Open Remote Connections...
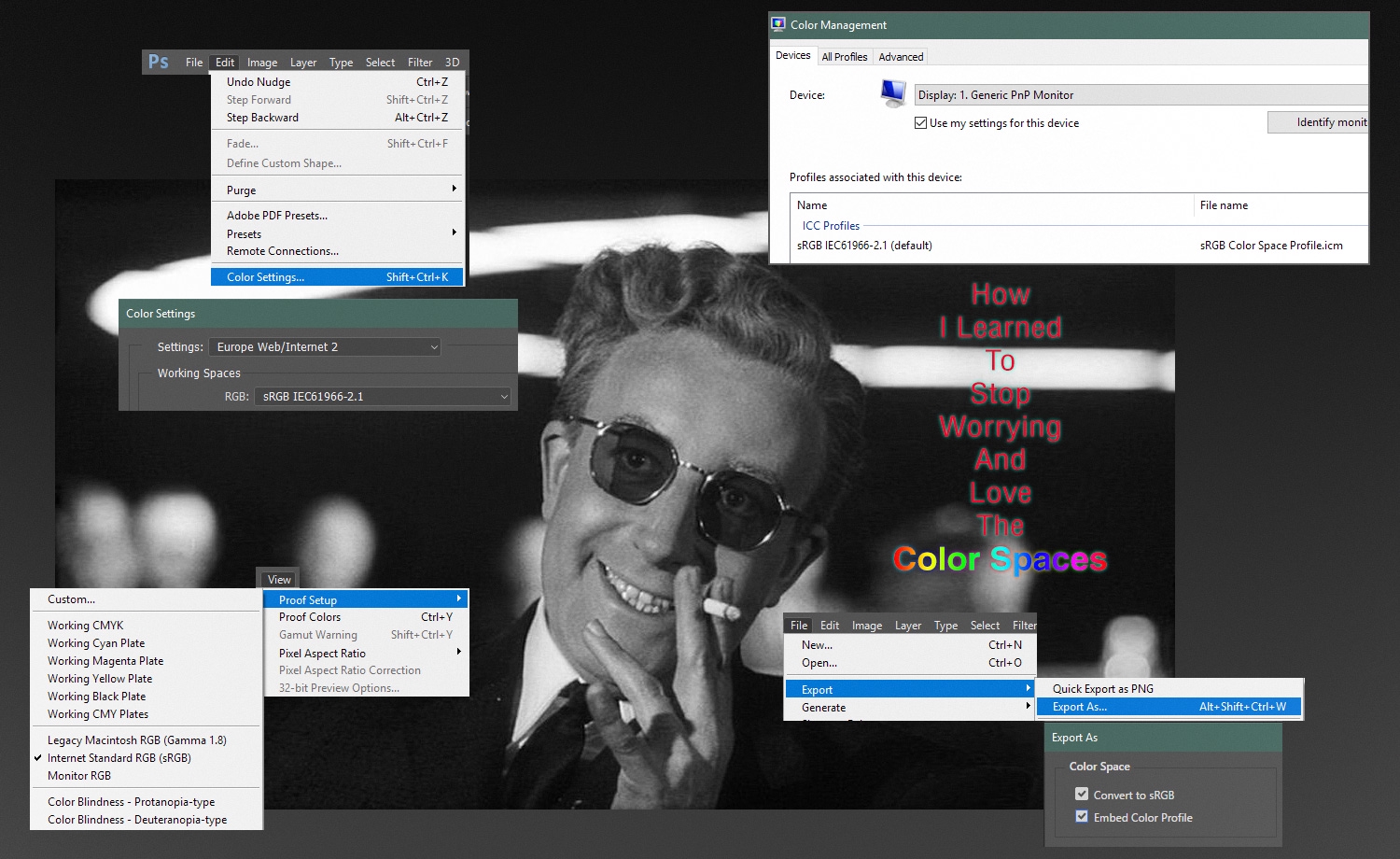 (x=337, y=251)
